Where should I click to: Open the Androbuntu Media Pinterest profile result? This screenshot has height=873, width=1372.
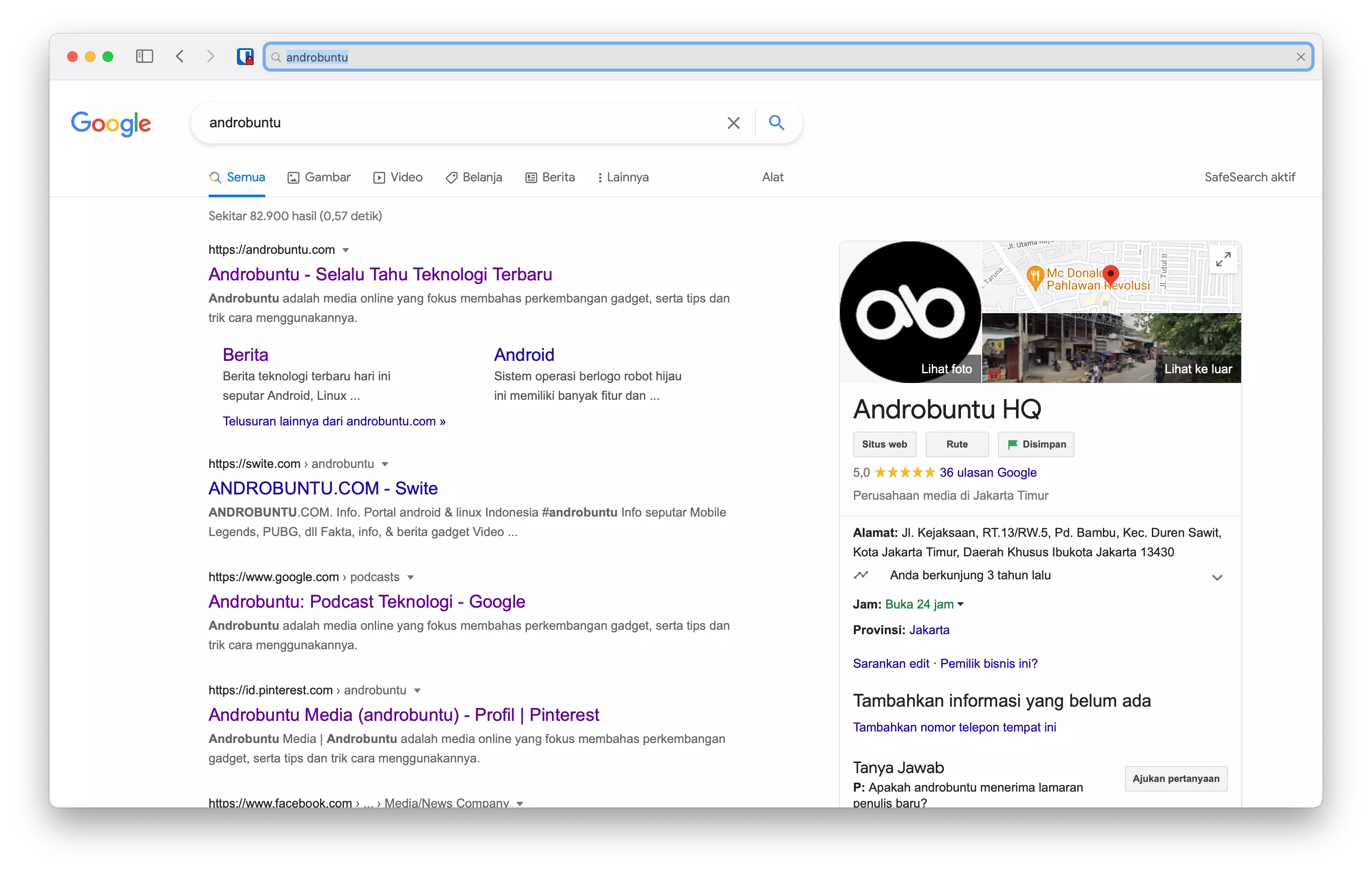[404, 715]
